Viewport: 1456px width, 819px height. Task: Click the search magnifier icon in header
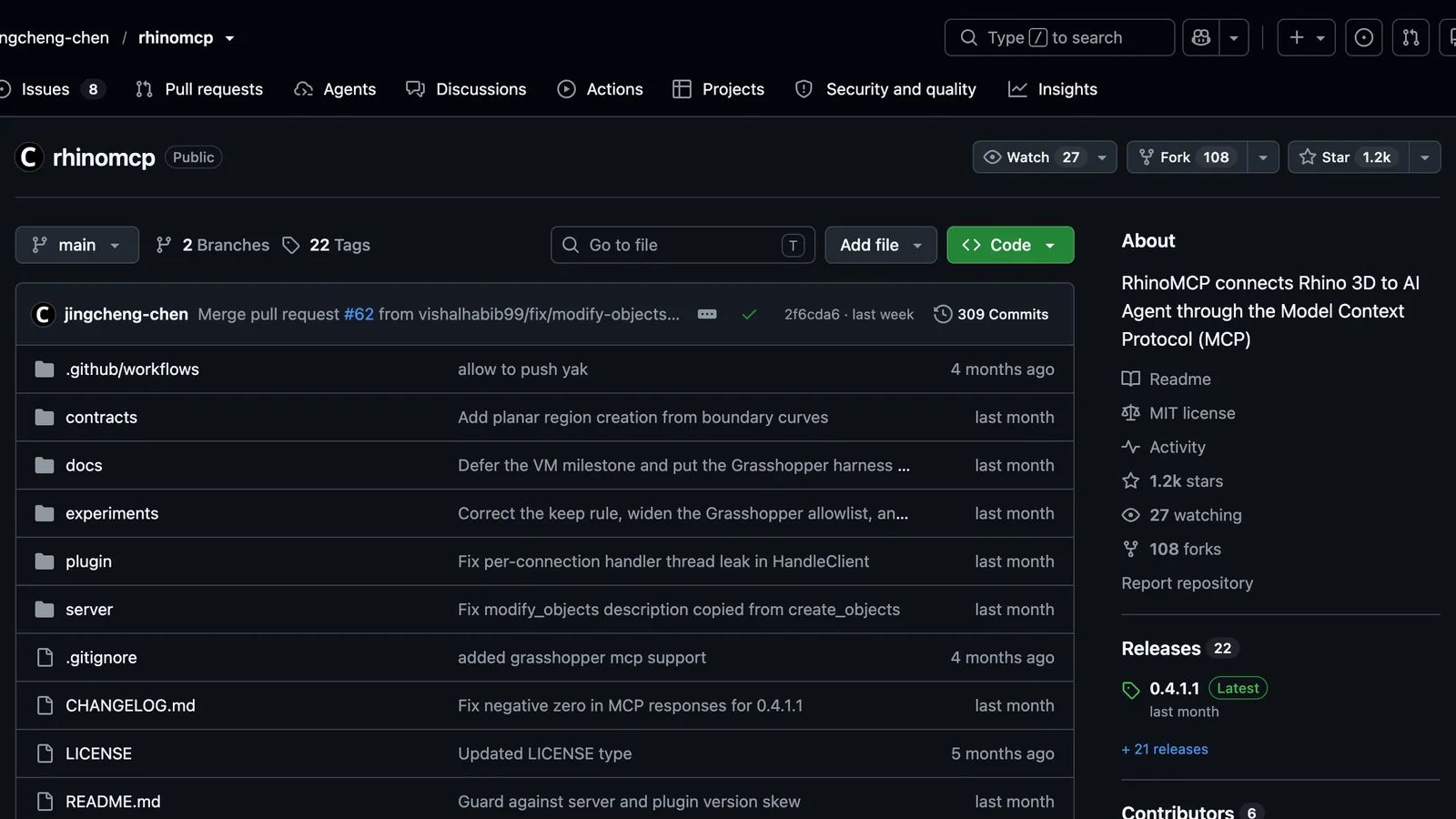pyautogui.click(x=969, y=37)
